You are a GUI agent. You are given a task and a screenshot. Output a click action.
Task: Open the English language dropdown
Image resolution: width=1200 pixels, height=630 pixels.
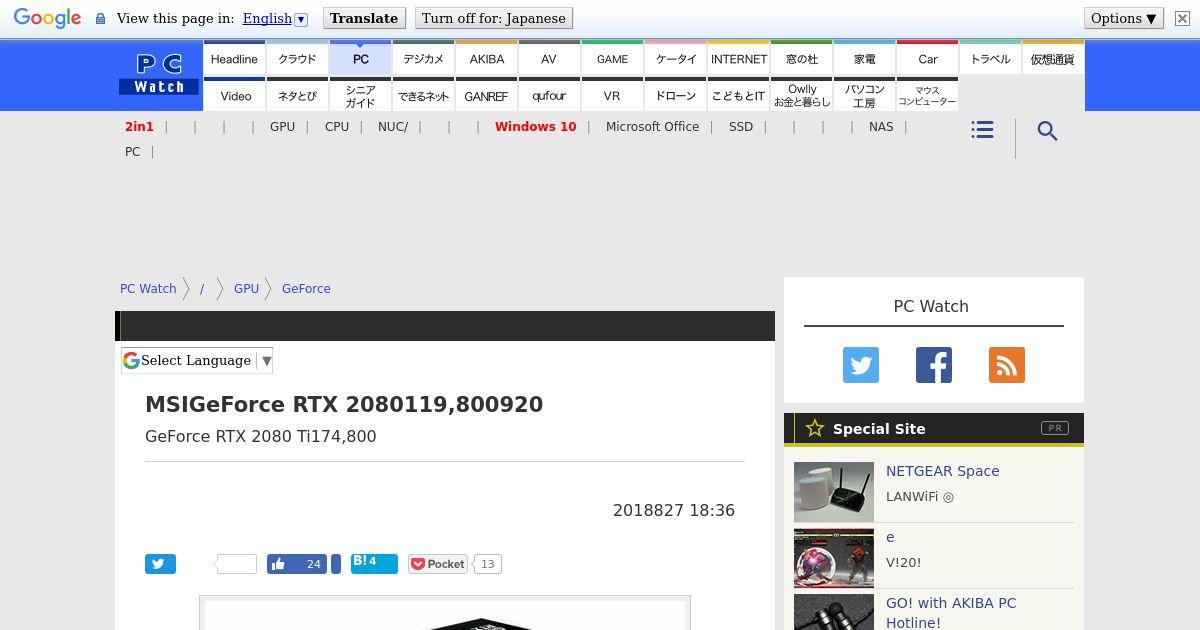[x=275, y=18]
